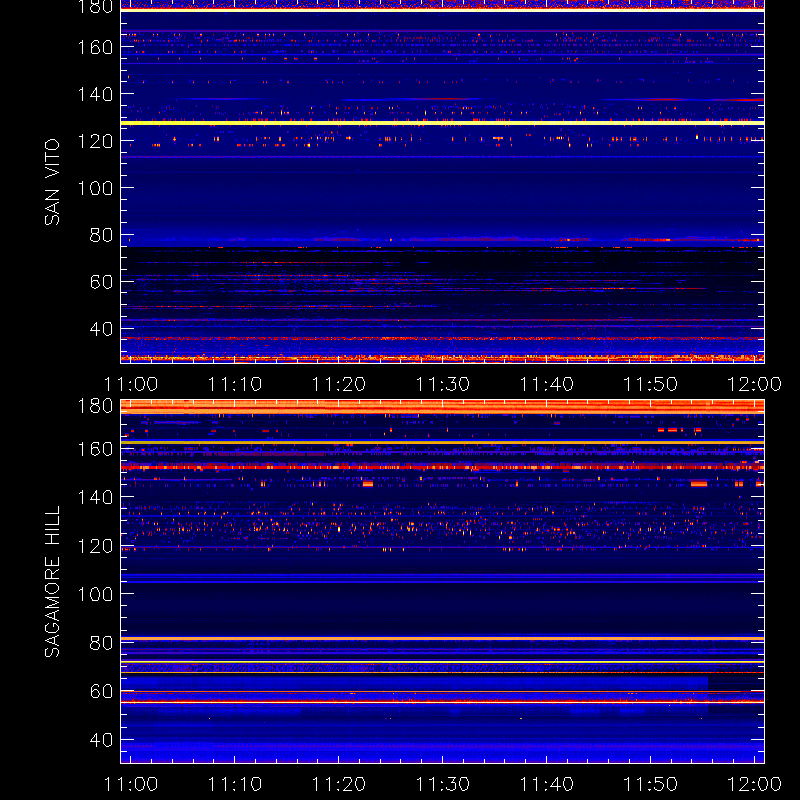Click the 40 label on Sagamore Hill axis
800x800 pixels.
click(102, 740)
